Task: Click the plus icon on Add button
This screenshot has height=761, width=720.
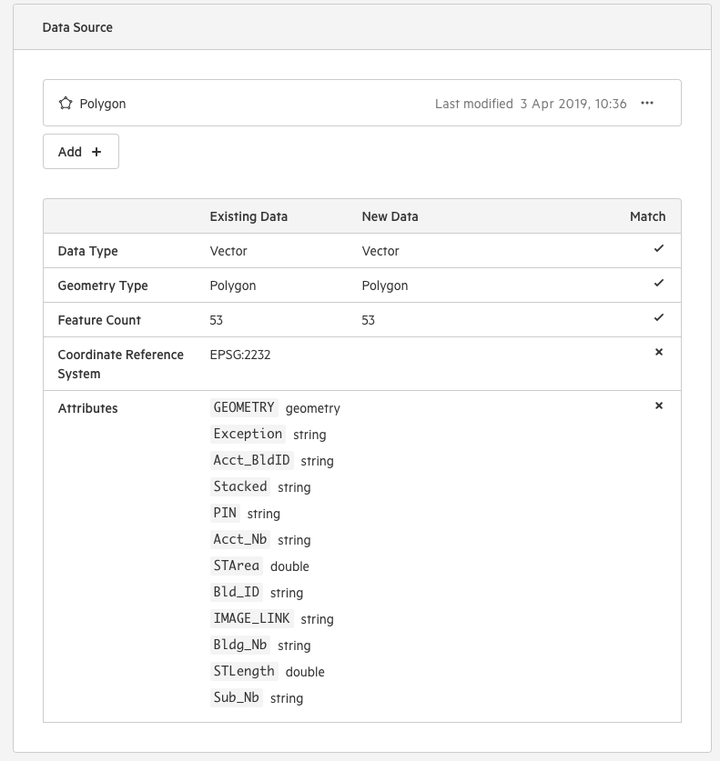Action: [97, 152]
